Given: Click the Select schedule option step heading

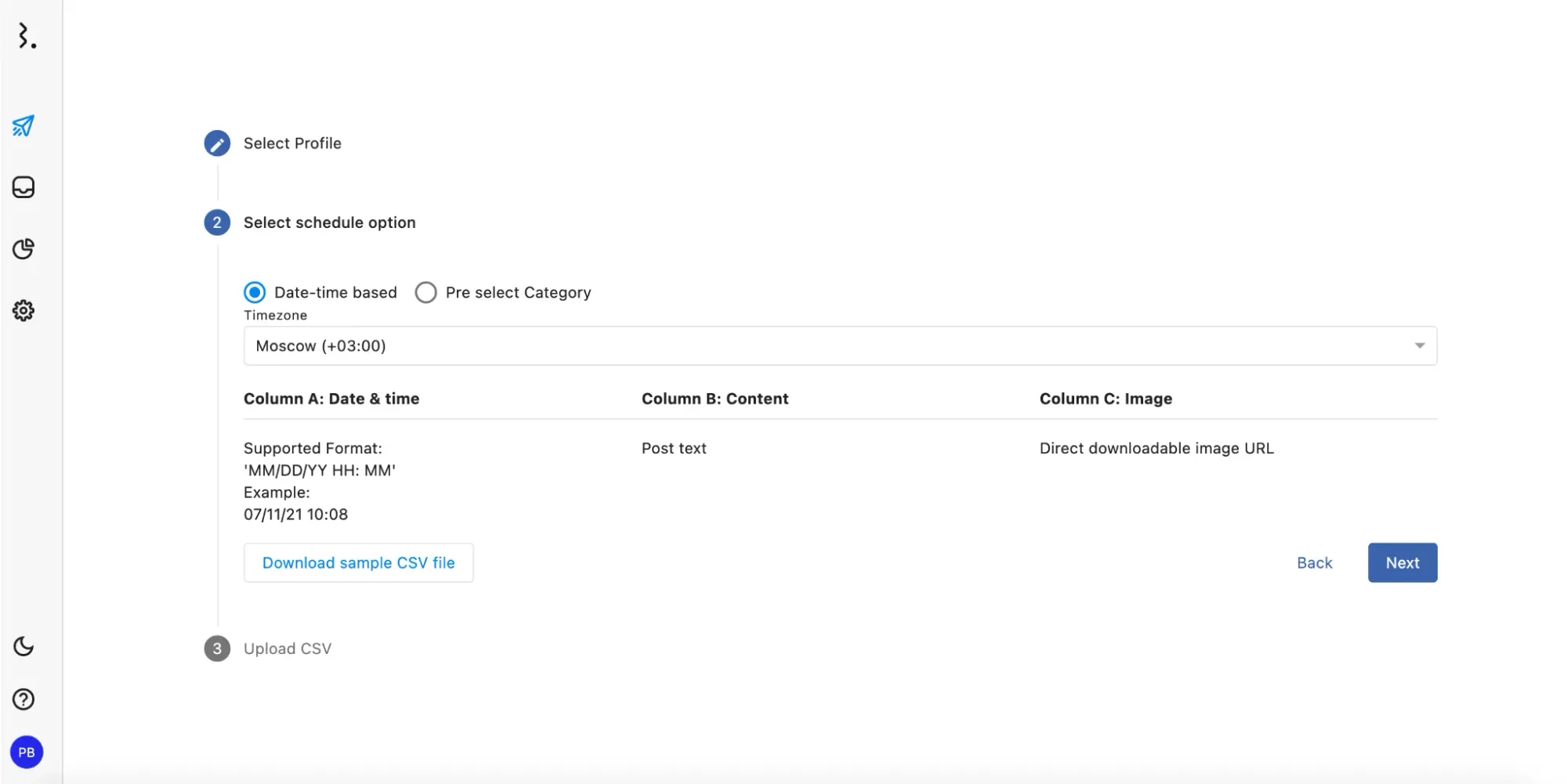Looking at the screenshot, I should click(x=329, y=222).
